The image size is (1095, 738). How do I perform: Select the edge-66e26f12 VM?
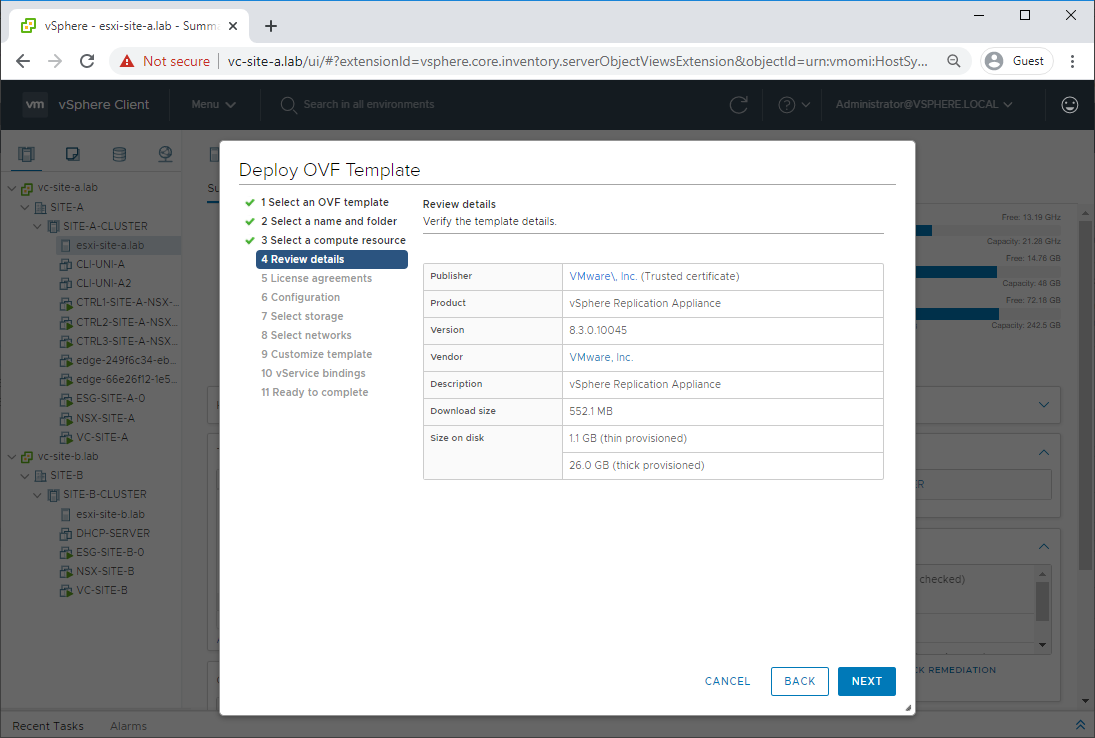pos(126,379)
